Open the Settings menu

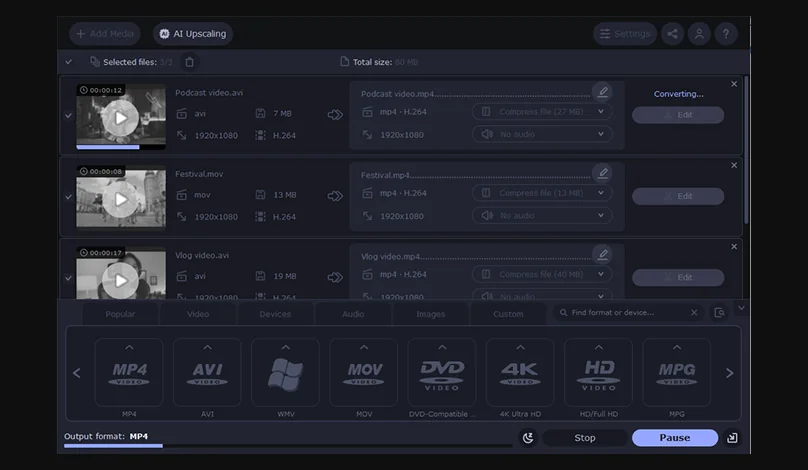coord(625,34)
